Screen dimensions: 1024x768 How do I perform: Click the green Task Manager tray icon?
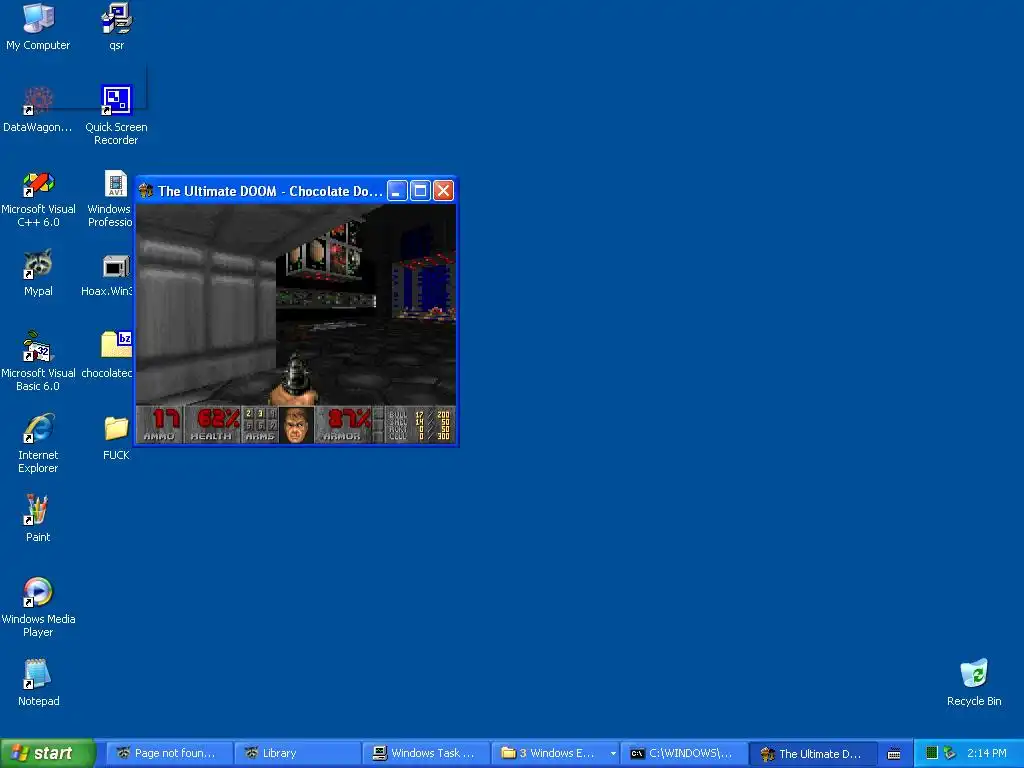point(932,753)
